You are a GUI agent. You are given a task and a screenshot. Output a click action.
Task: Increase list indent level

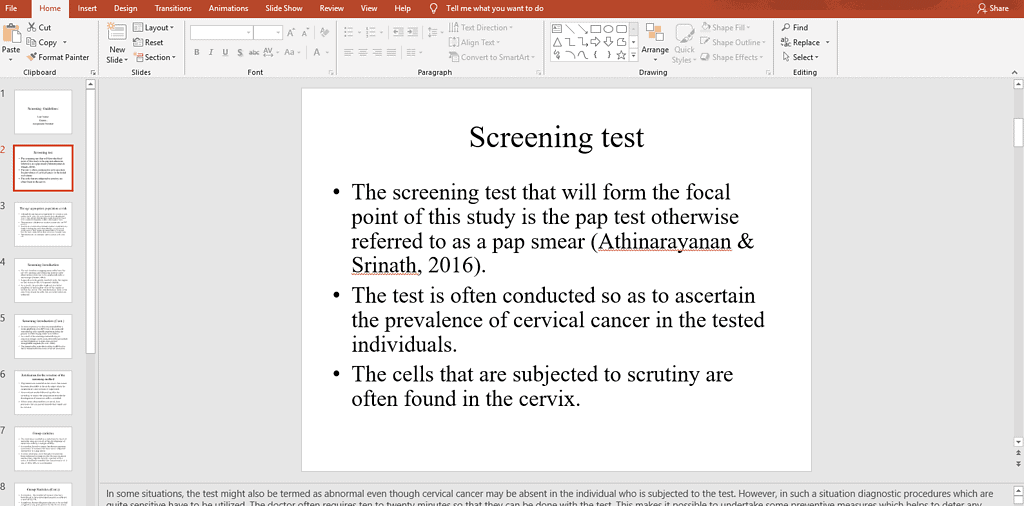(x=413, y=32)
